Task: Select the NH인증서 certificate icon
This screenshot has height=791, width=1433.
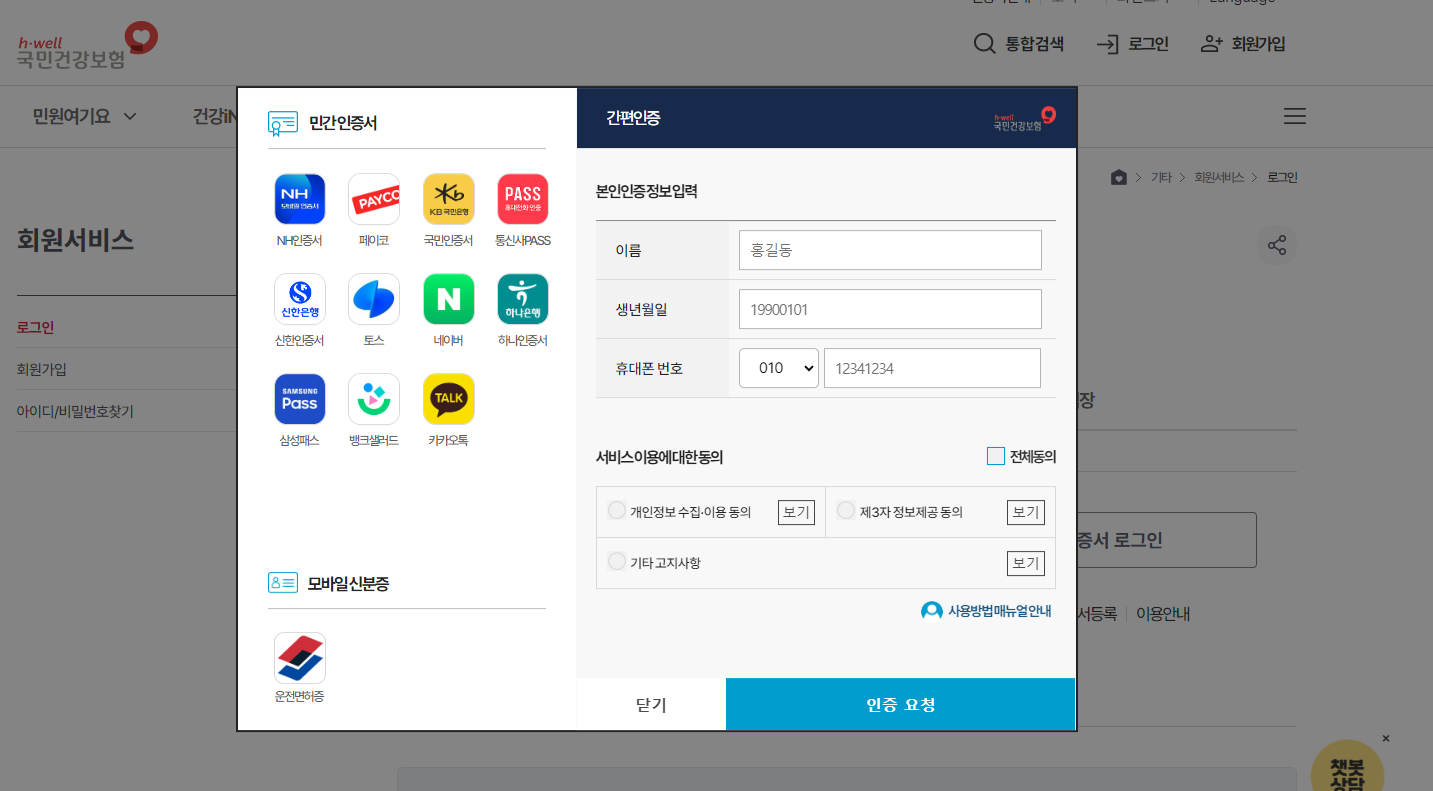Action: (x=300, y=199)
